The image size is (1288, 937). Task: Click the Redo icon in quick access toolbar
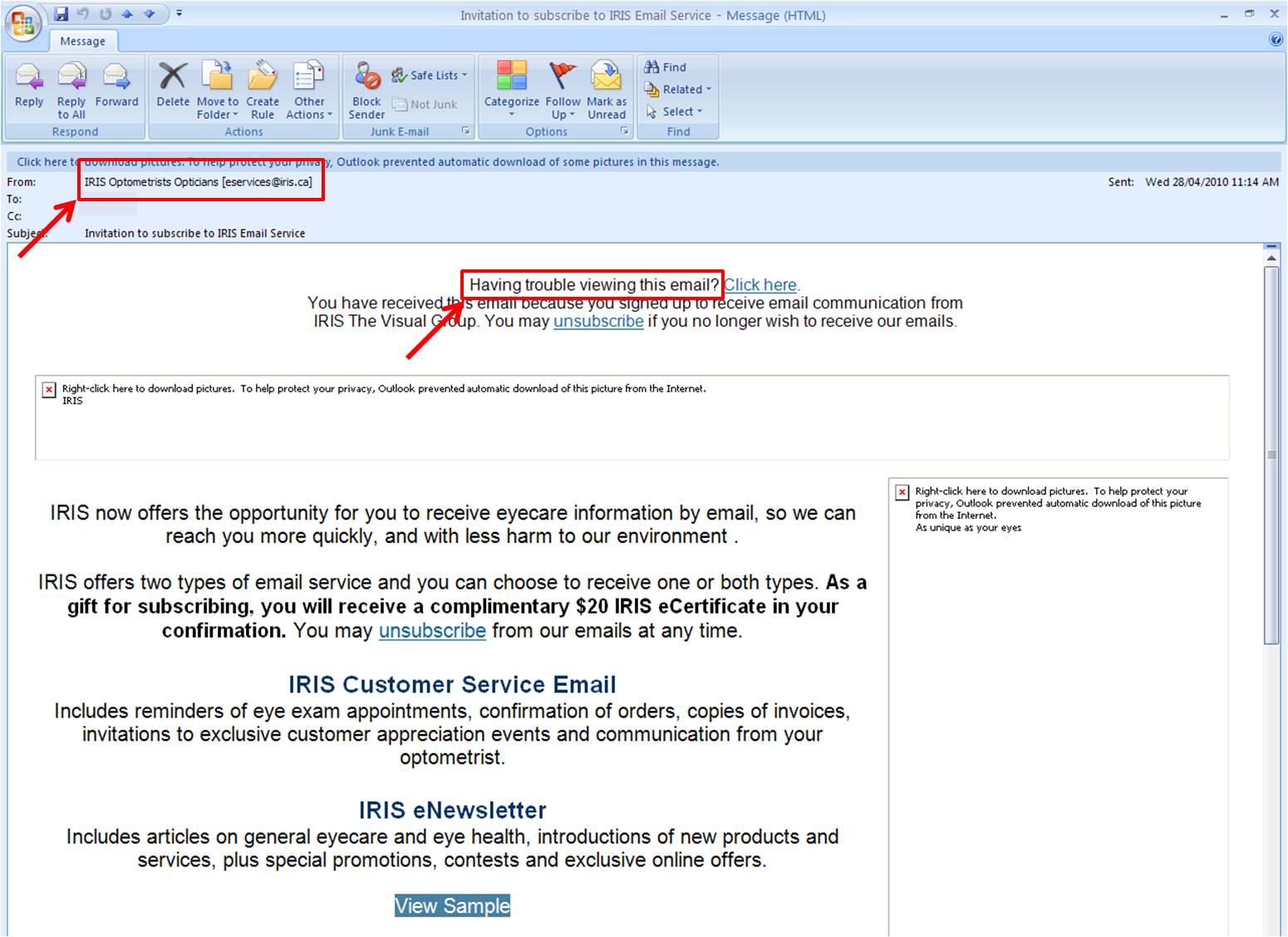coord(106,13)
